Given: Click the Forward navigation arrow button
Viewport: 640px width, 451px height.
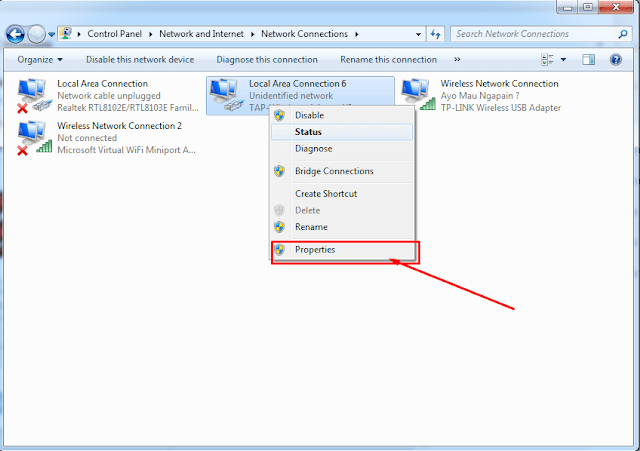Looking at the screenshot, I should (39, 33).
